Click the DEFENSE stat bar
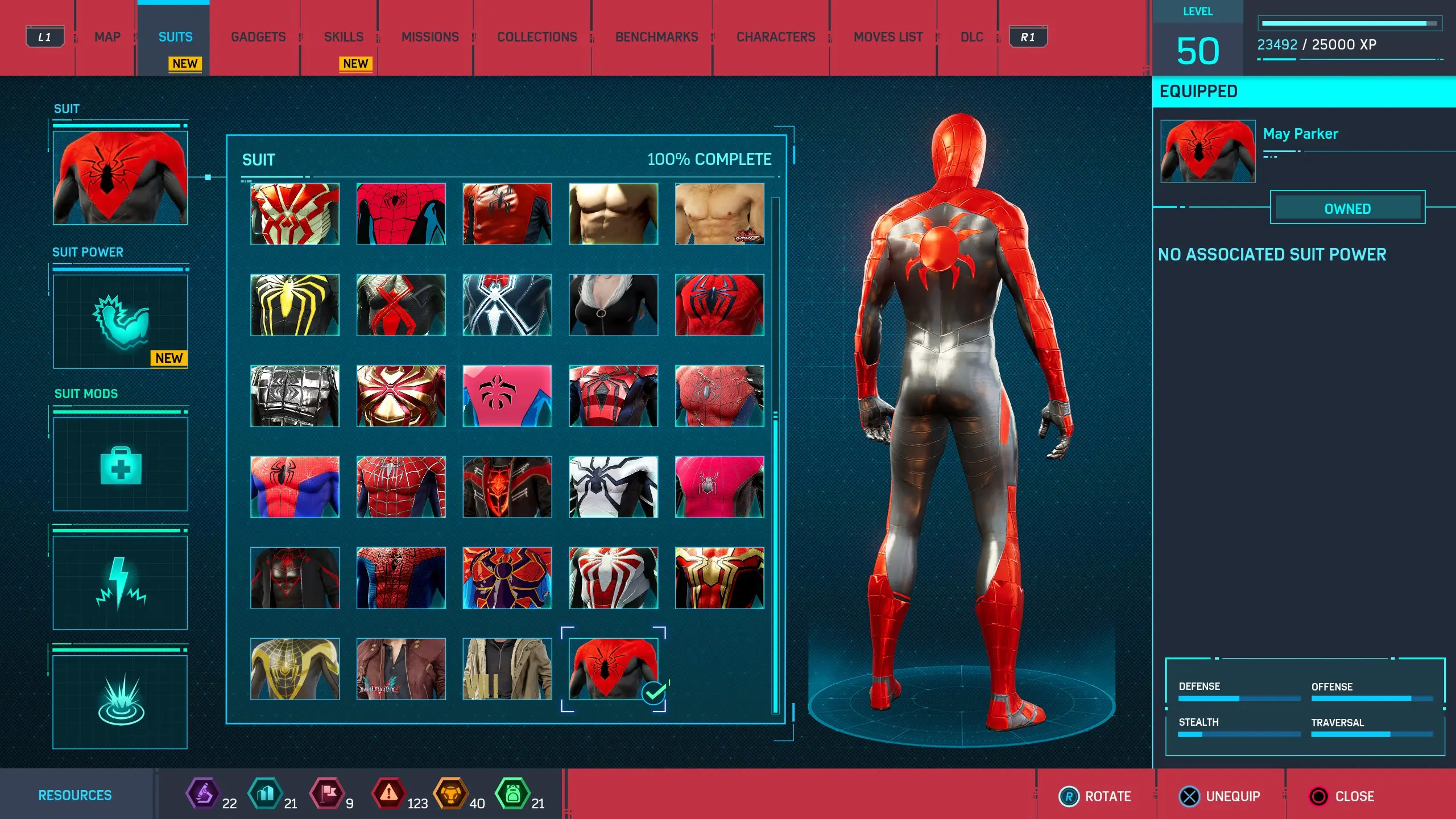The height and width of the screenshot is (819, 1456). point(1239,699)
